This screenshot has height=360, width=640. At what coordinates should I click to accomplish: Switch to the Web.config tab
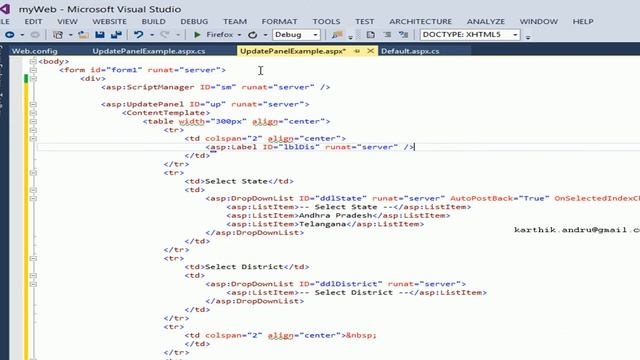pyautogui.click(x=35, y=51)
